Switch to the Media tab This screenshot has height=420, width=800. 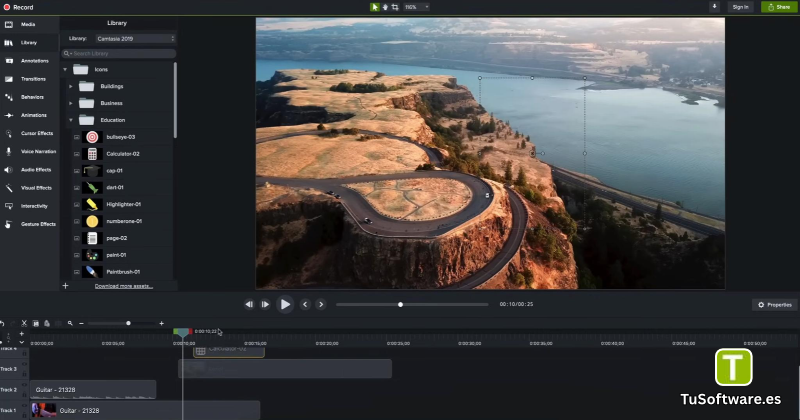(x=29, y=24)
